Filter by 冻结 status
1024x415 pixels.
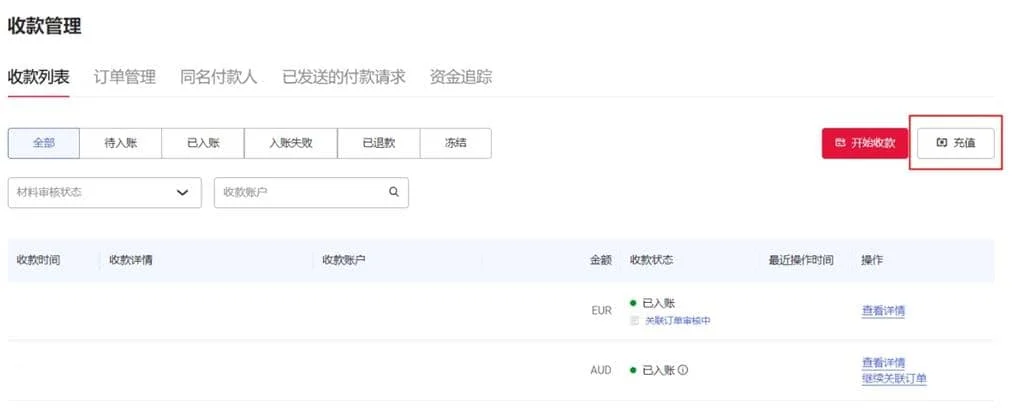[x=456, y=143]
